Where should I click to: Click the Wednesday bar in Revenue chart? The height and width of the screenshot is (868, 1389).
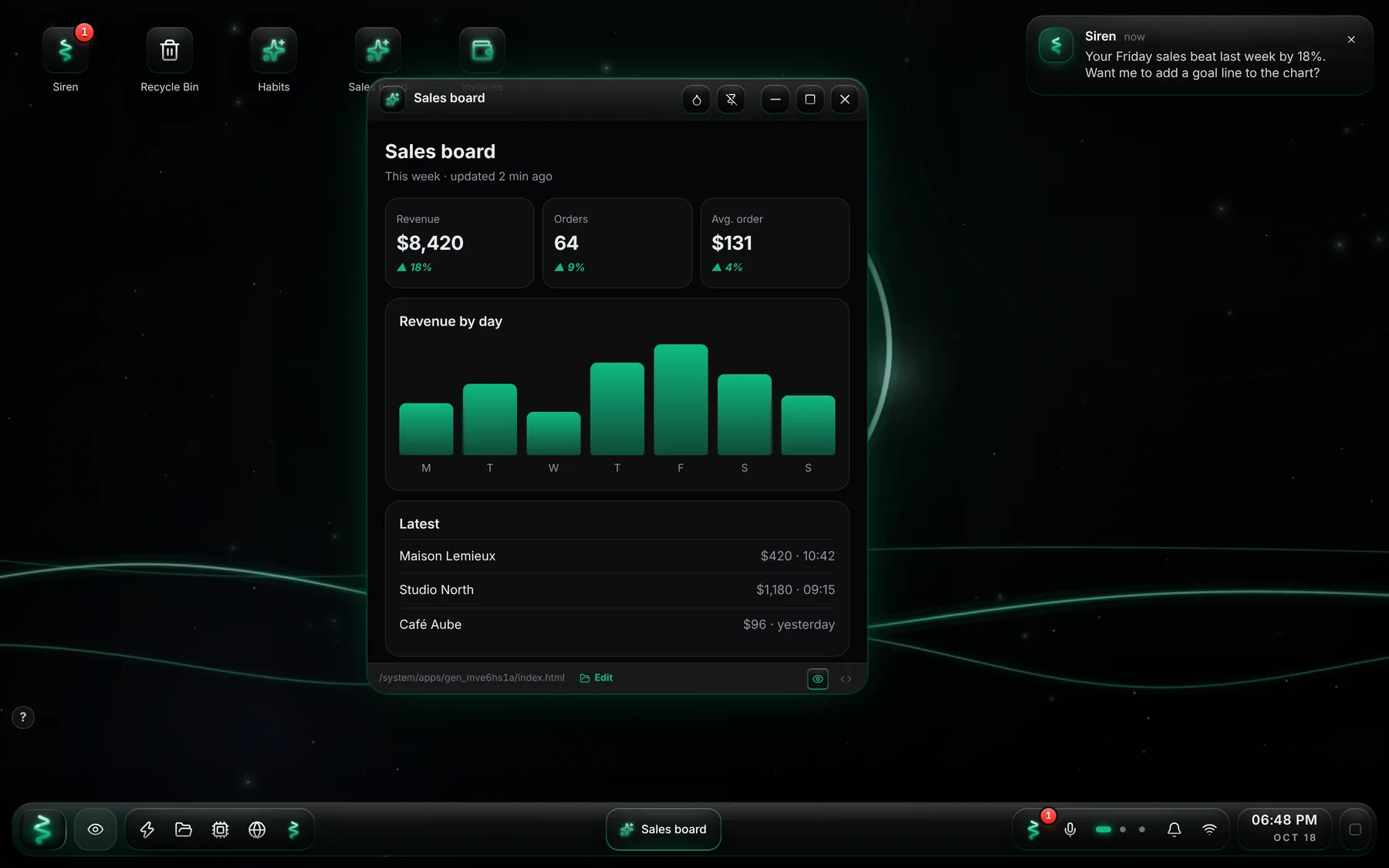click(553, 434)
